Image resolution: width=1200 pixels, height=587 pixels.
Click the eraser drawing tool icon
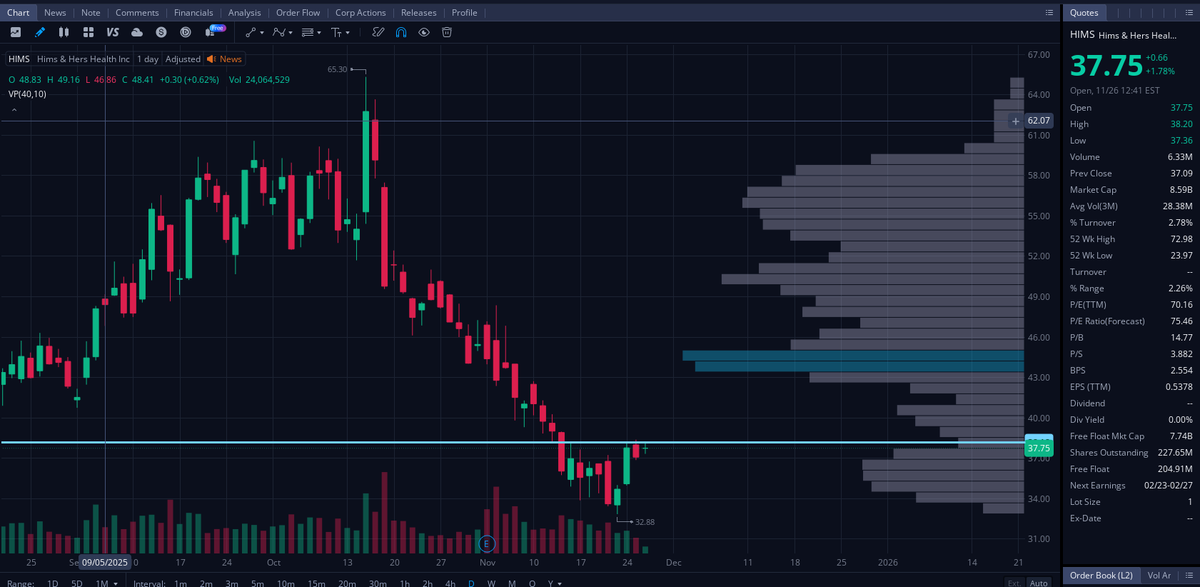click(x=378, y=32)
